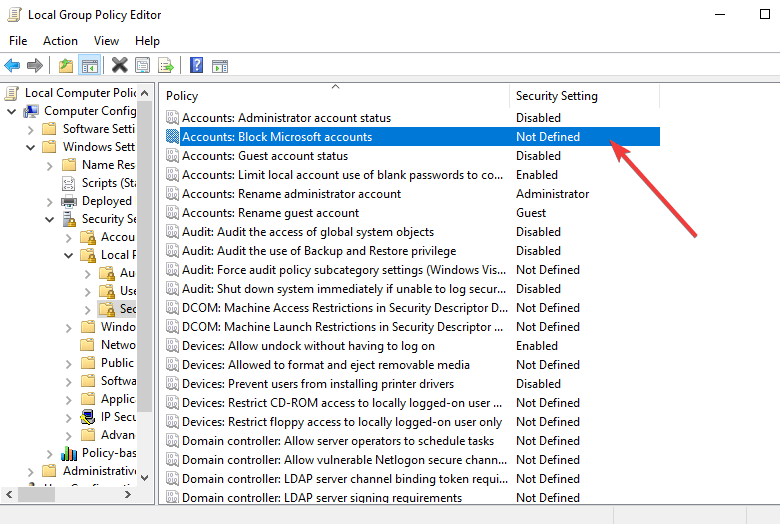Image resolution: width=780 pixels, height=524 pixels.
Task: Open the View menu
Action: point(106,41)
